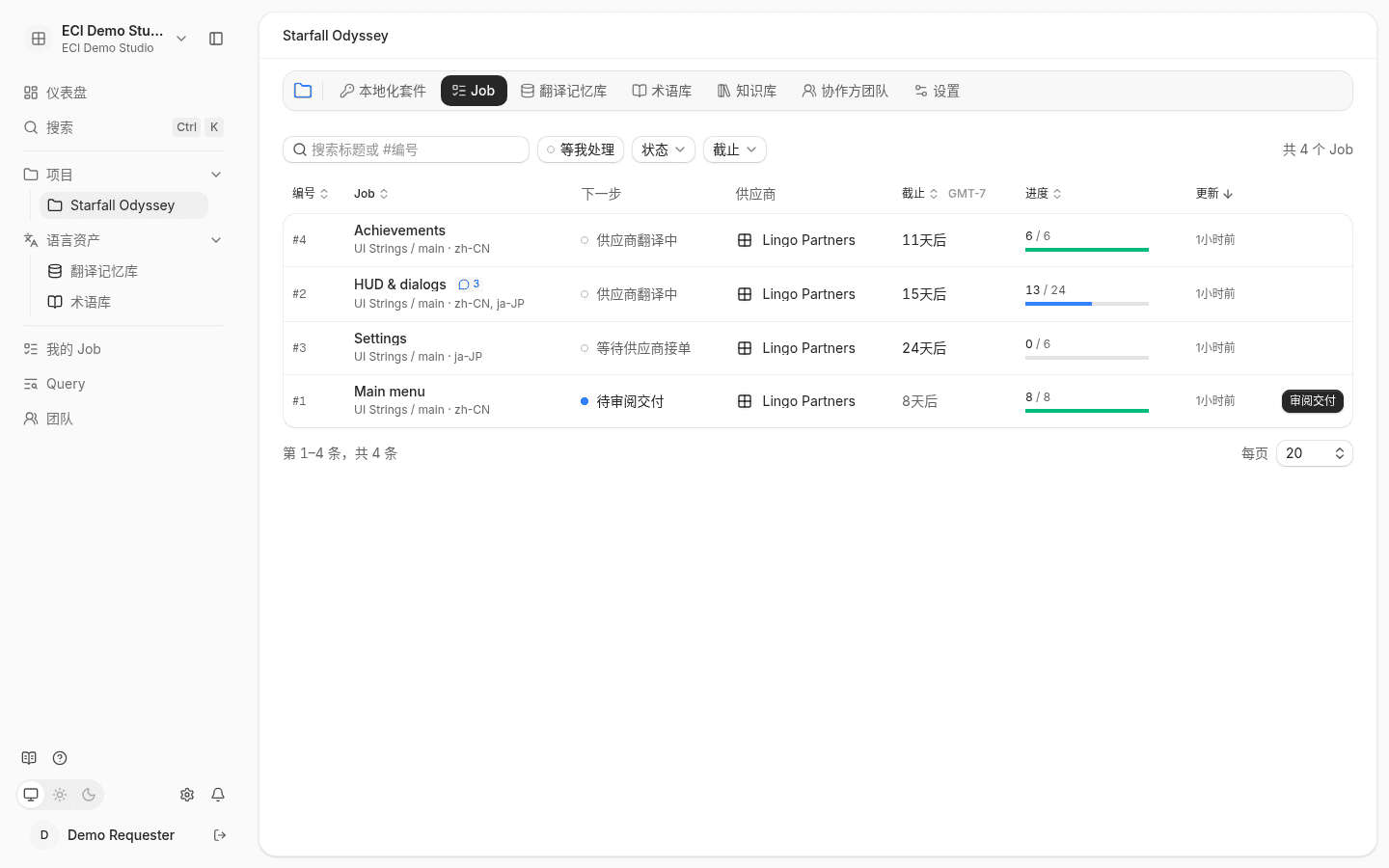Click the HUD & dialogs progress bar
The height and width of the screenshot is (868, 1389).
[1087, 304]
